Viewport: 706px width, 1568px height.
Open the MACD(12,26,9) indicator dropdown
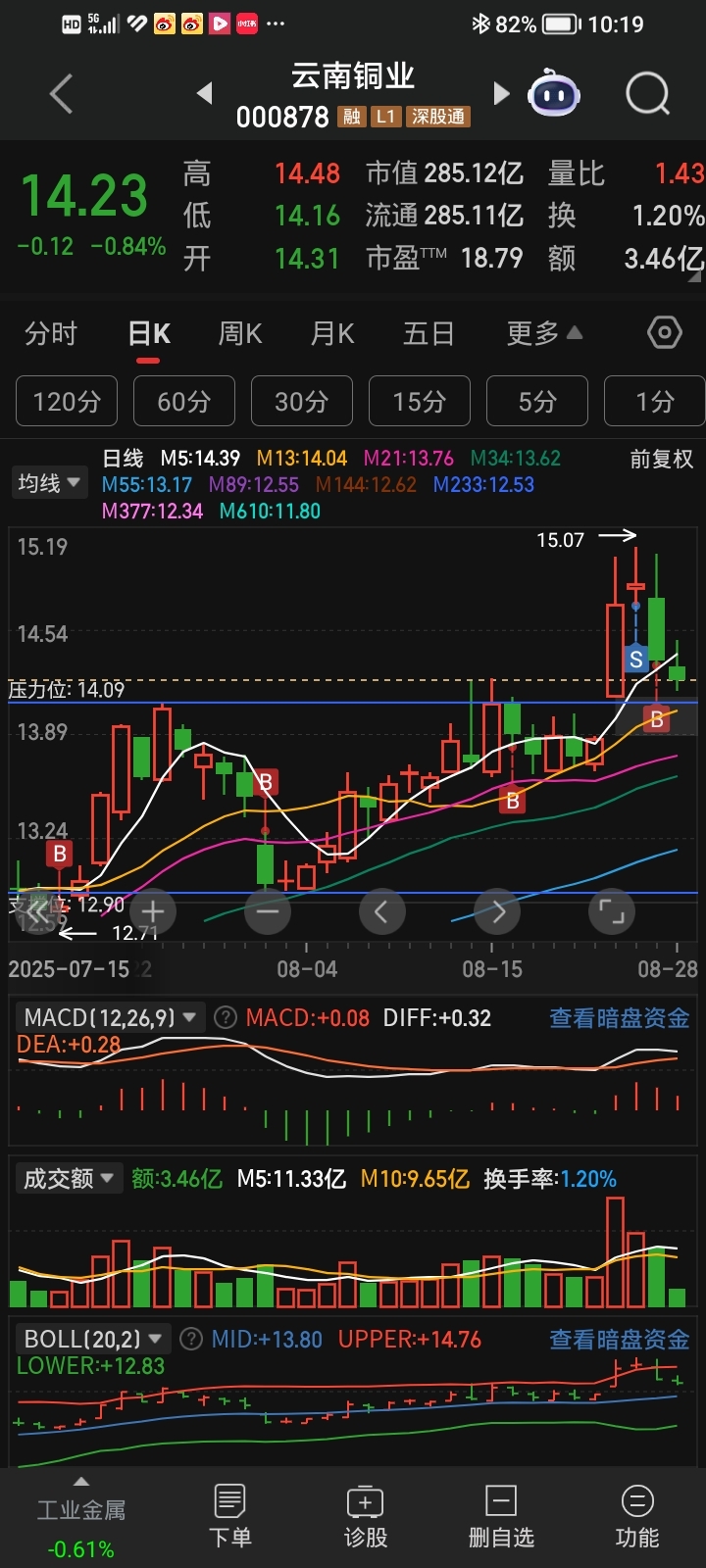(110, 1018)
